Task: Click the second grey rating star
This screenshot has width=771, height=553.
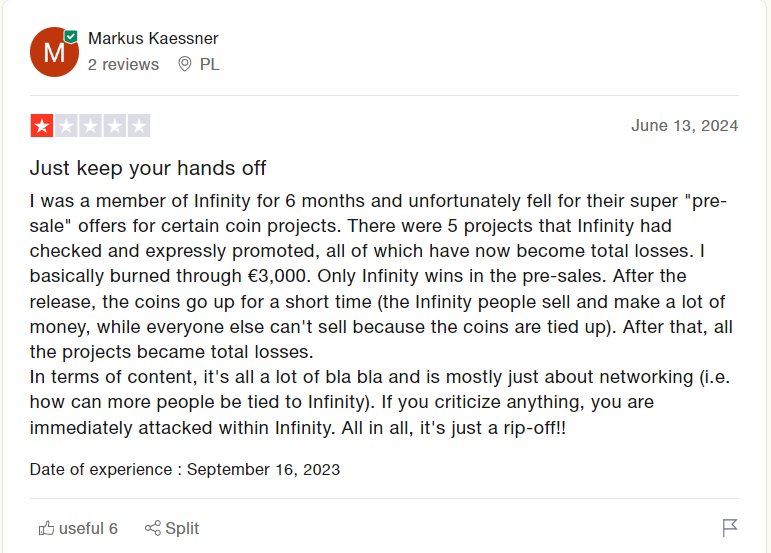Action: pos(66,126)
